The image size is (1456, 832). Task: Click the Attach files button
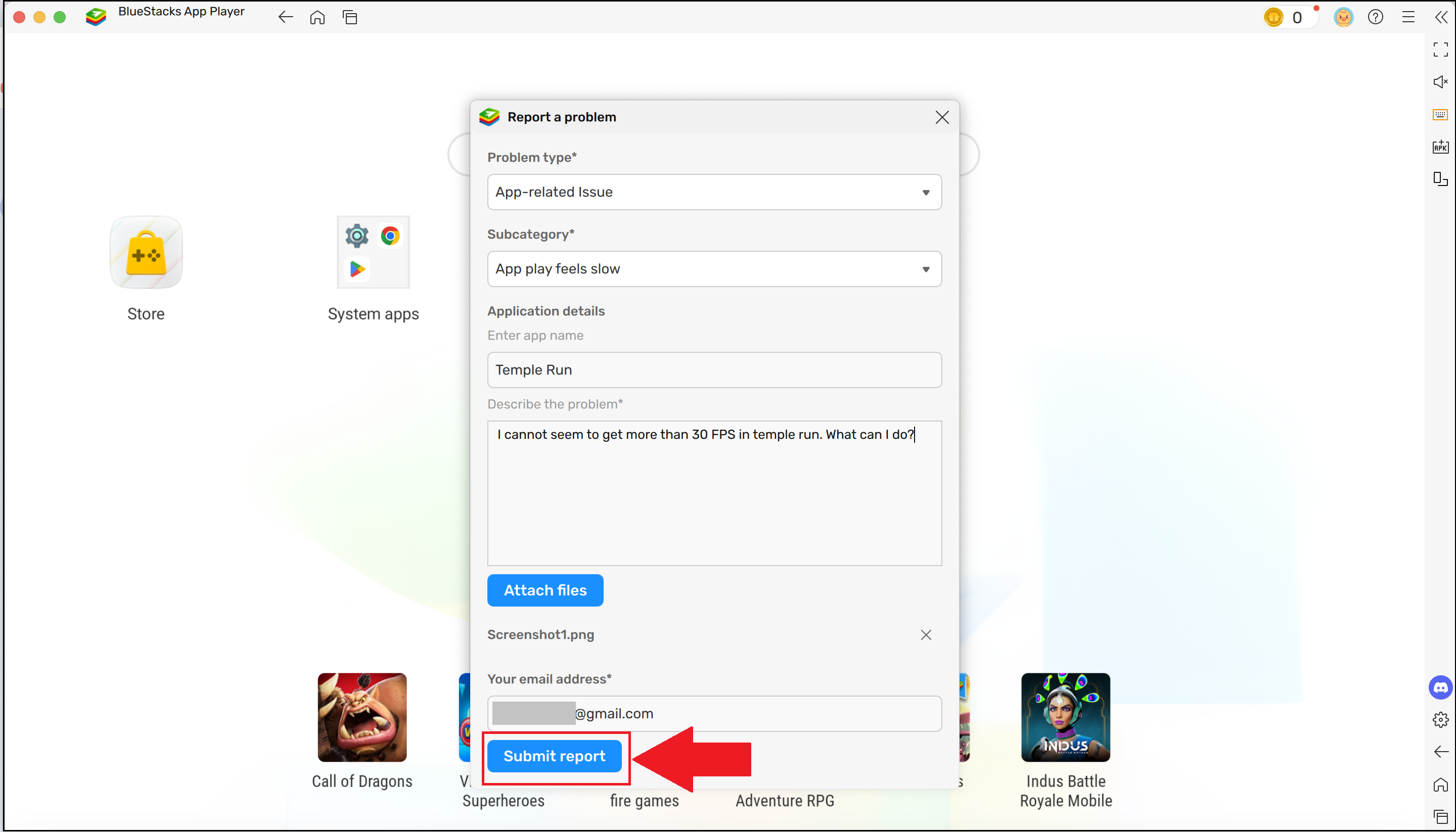[545, 590]
